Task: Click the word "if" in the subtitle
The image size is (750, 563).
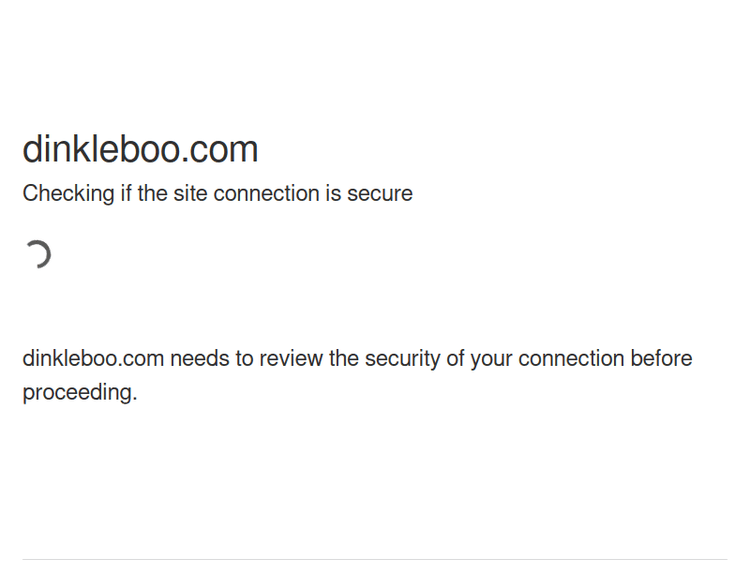Action: [x=126, y=193]
